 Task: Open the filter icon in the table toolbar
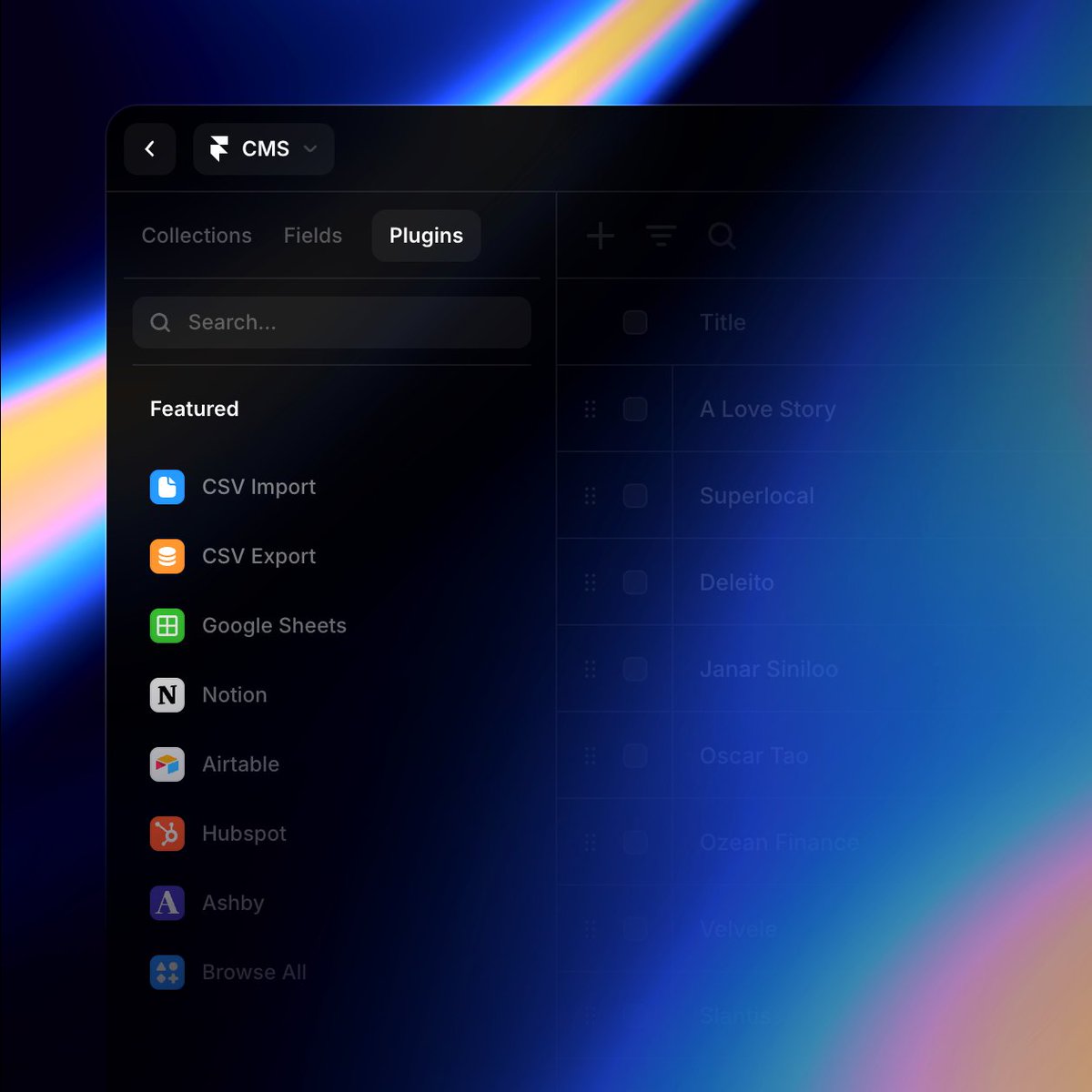tap(662, 236)
